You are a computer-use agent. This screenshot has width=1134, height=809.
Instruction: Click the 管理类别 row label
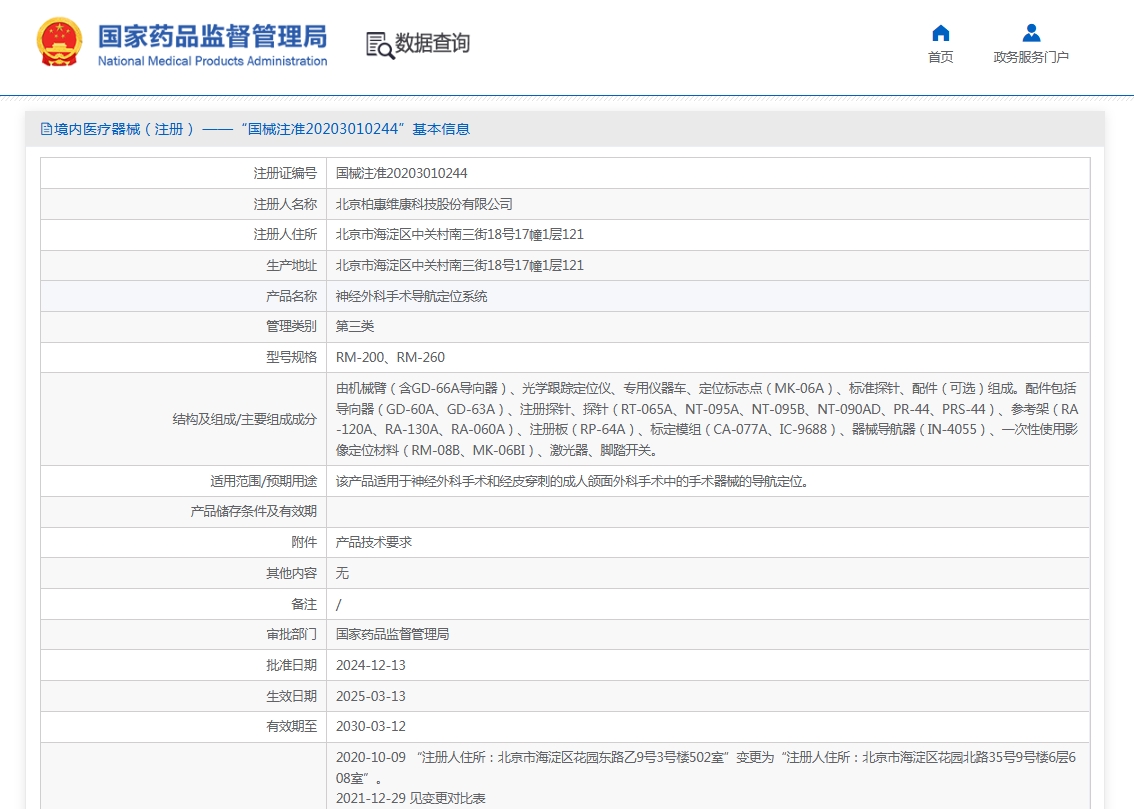pos(291,327)
